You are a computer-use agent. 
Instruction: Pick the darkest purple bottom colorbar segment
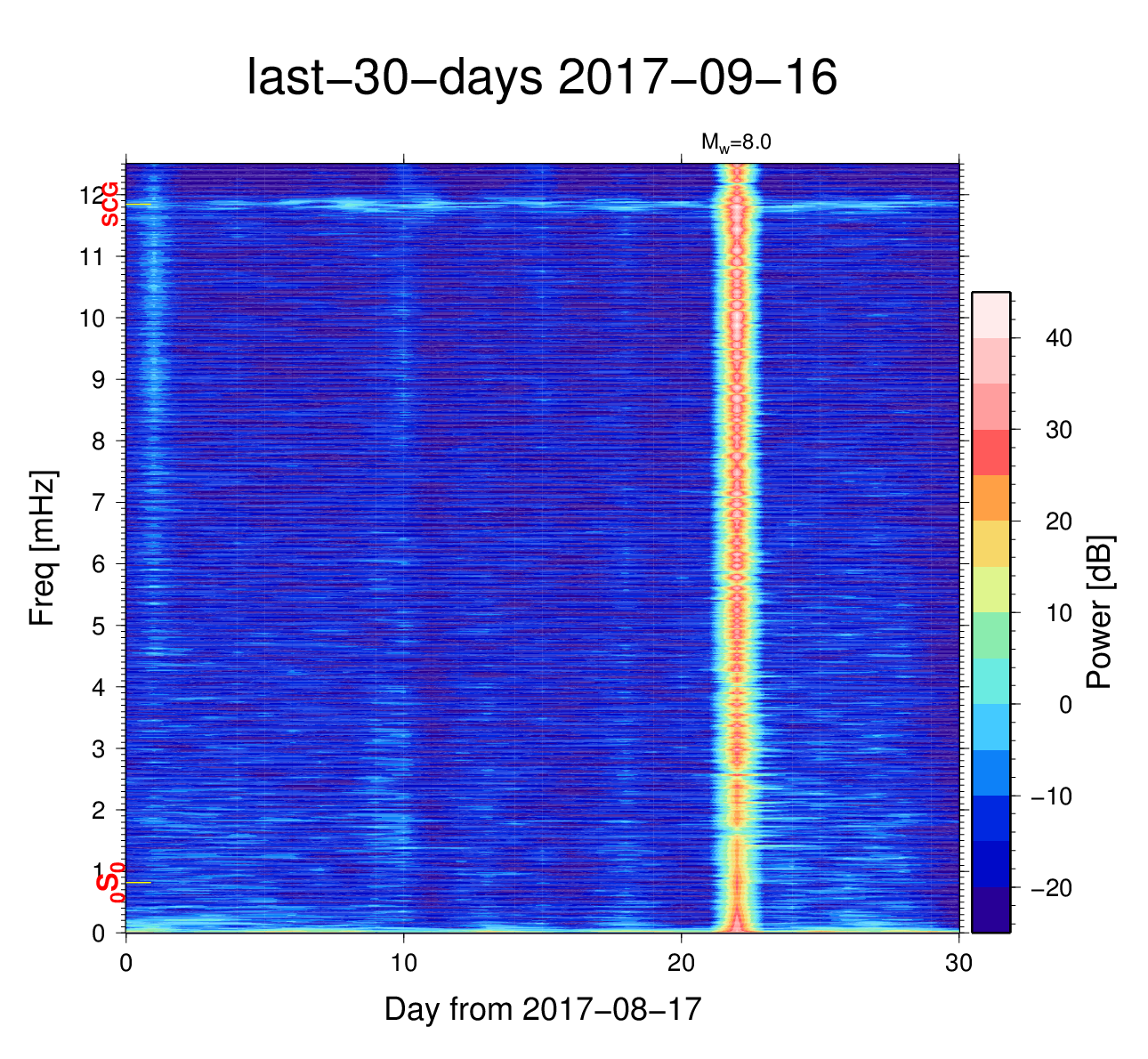coord(990,909)
